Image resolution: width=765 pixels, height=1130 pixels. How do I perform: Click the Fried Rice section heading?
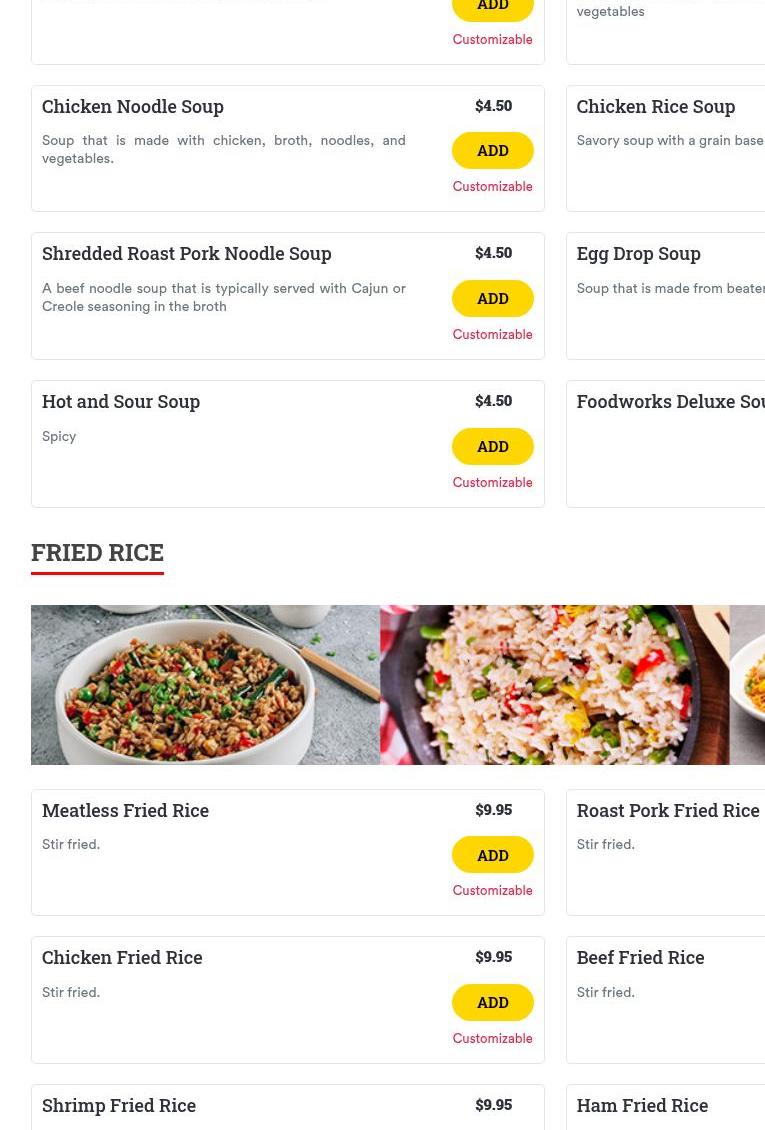97,552
